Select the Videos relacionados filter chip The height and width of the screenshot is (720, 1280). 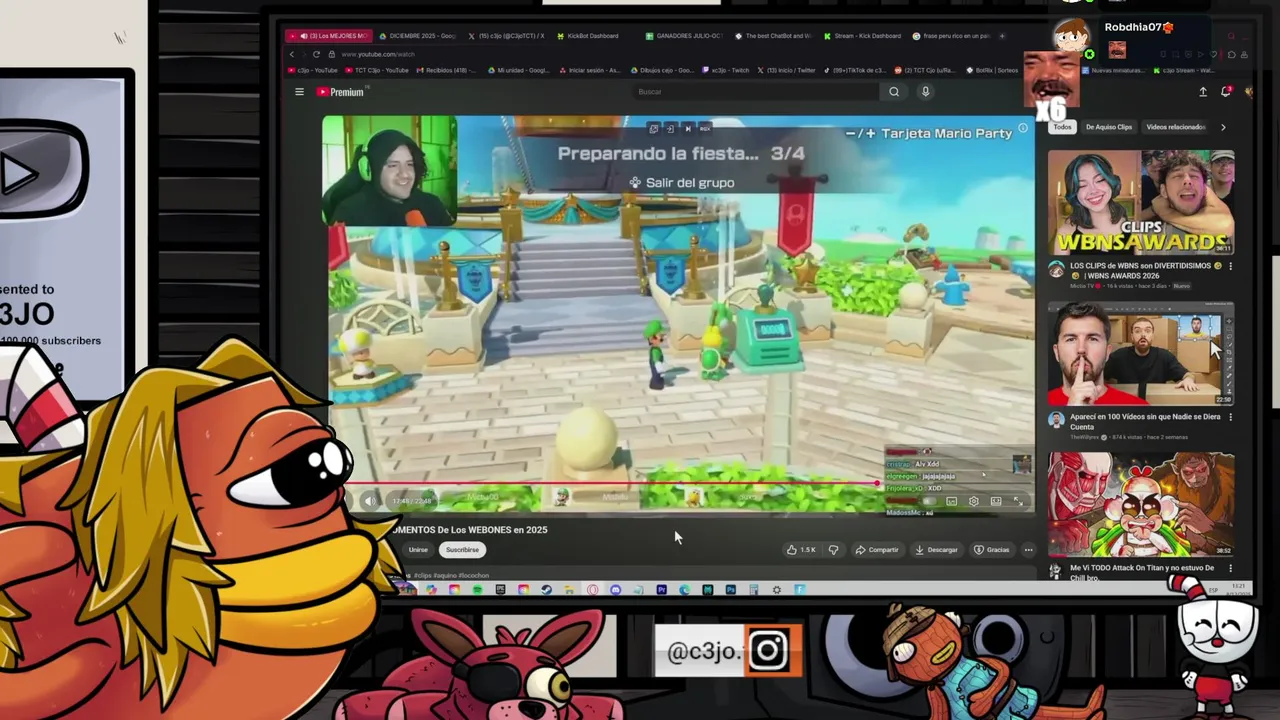(1175, 127)
